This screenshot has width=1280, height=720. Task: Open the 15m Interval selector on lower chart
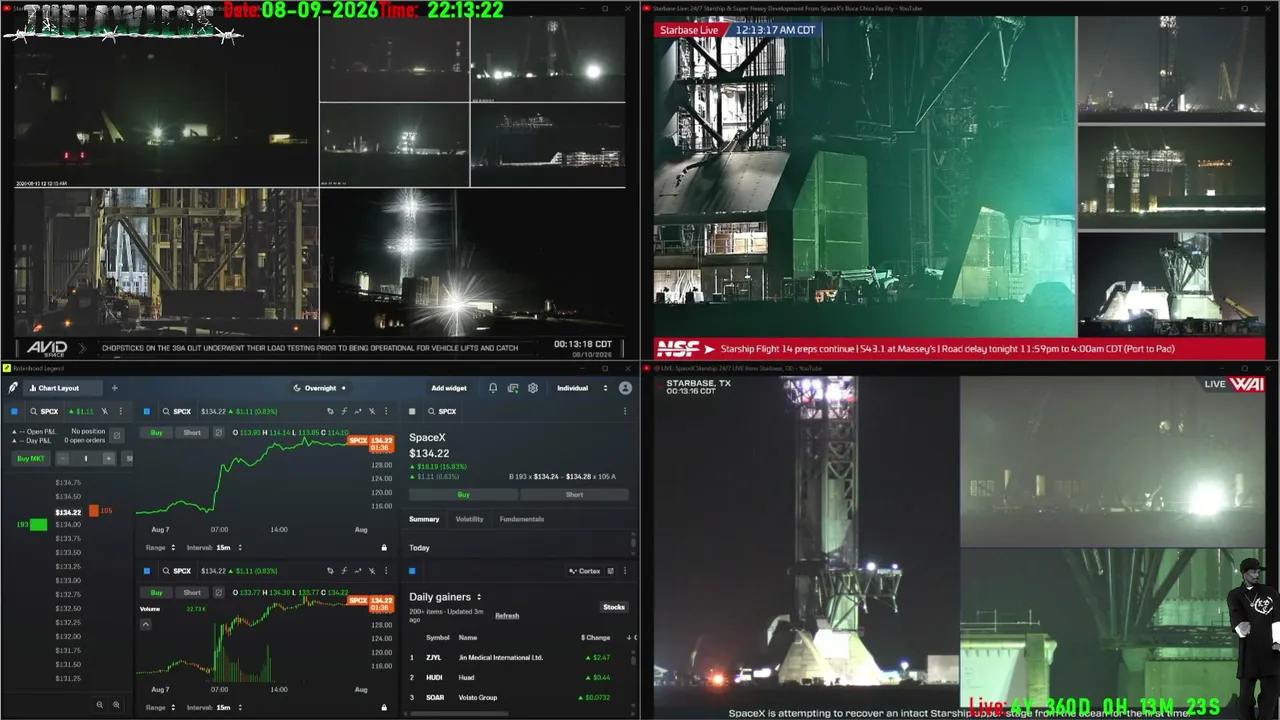[x=215, y=707]
